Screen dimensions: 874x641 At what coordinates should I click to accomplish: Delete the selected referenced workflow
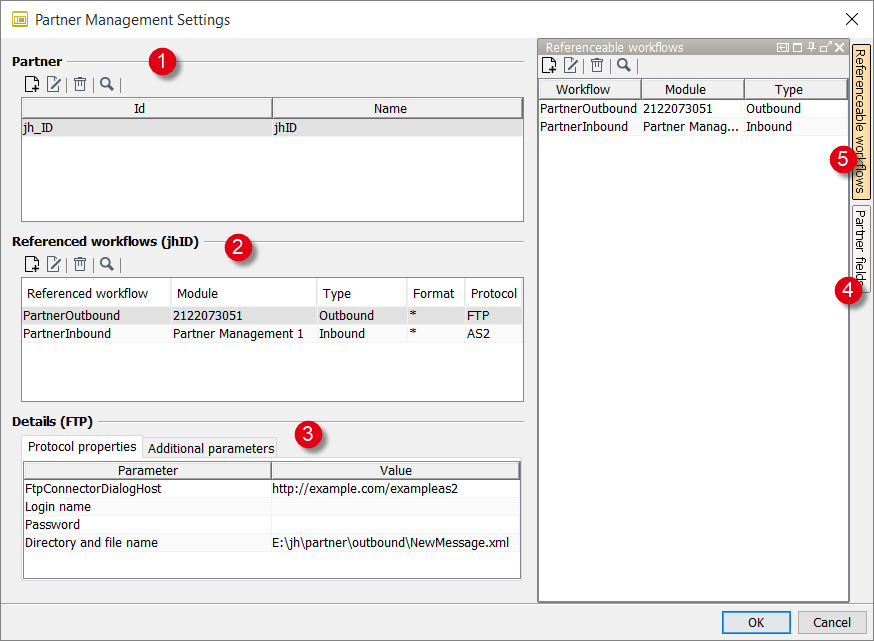point(80,264)
